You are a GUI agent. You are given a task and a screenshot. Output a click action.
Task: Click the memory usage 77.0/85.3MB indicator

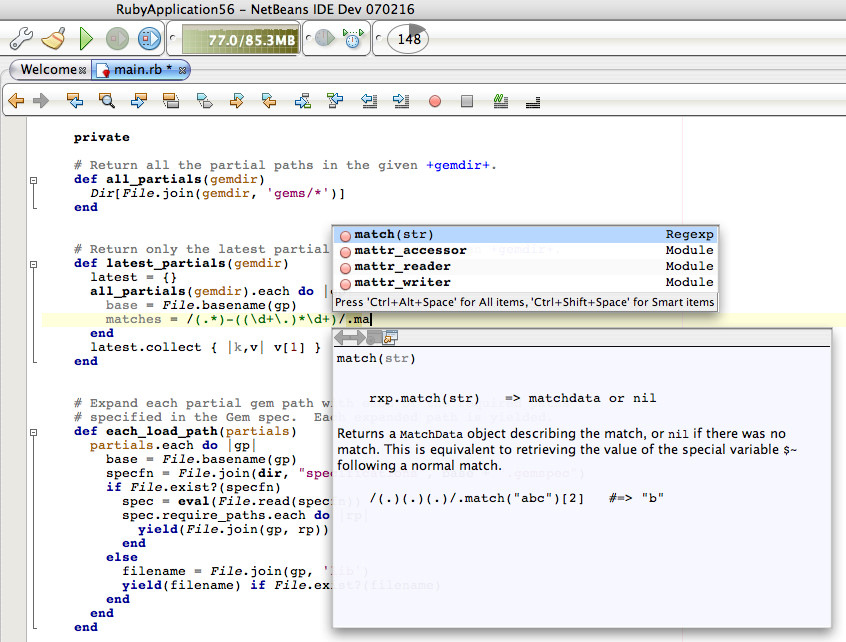(240, 39)
